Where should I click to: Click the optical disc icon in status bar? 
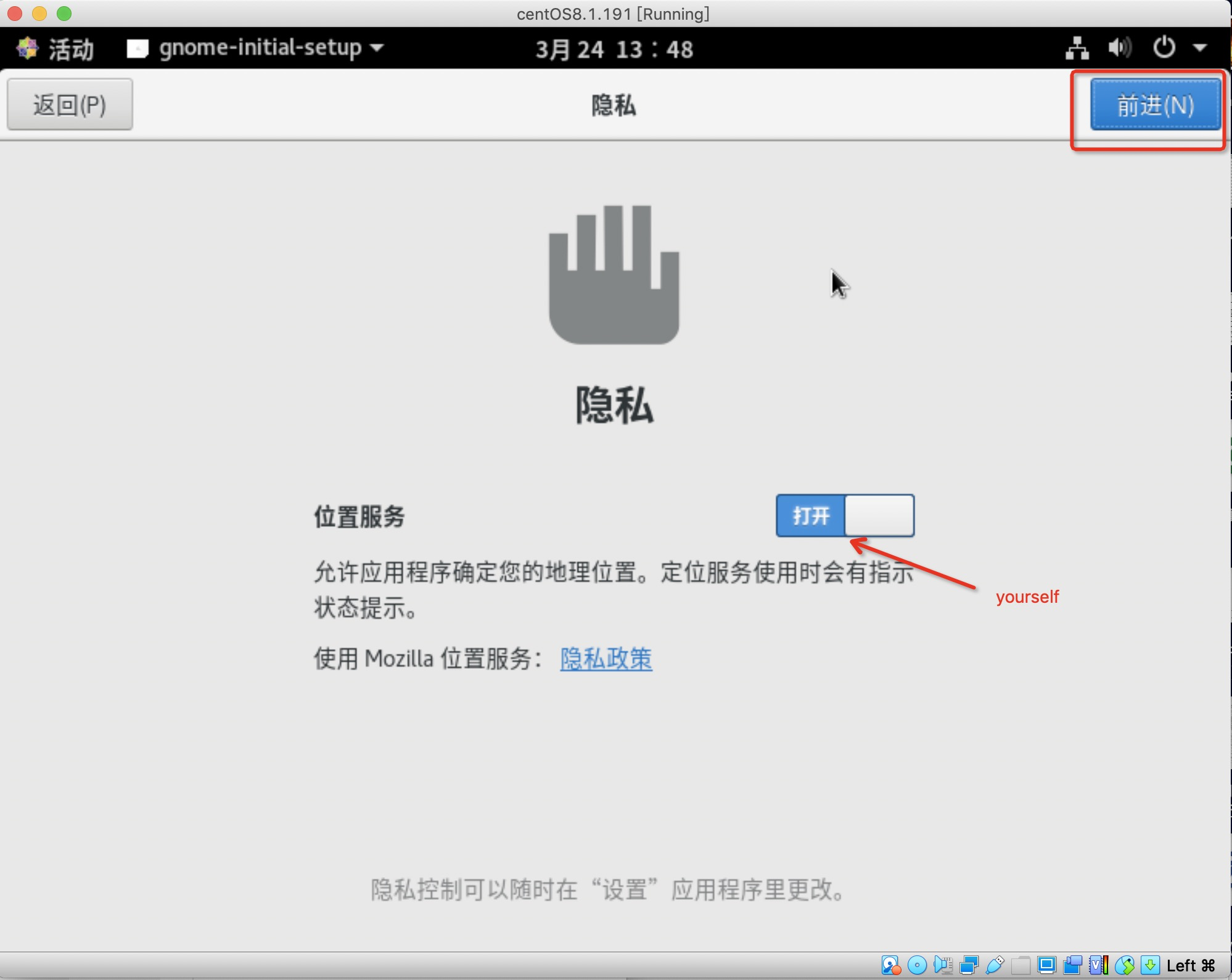click(x=918, y=966)
